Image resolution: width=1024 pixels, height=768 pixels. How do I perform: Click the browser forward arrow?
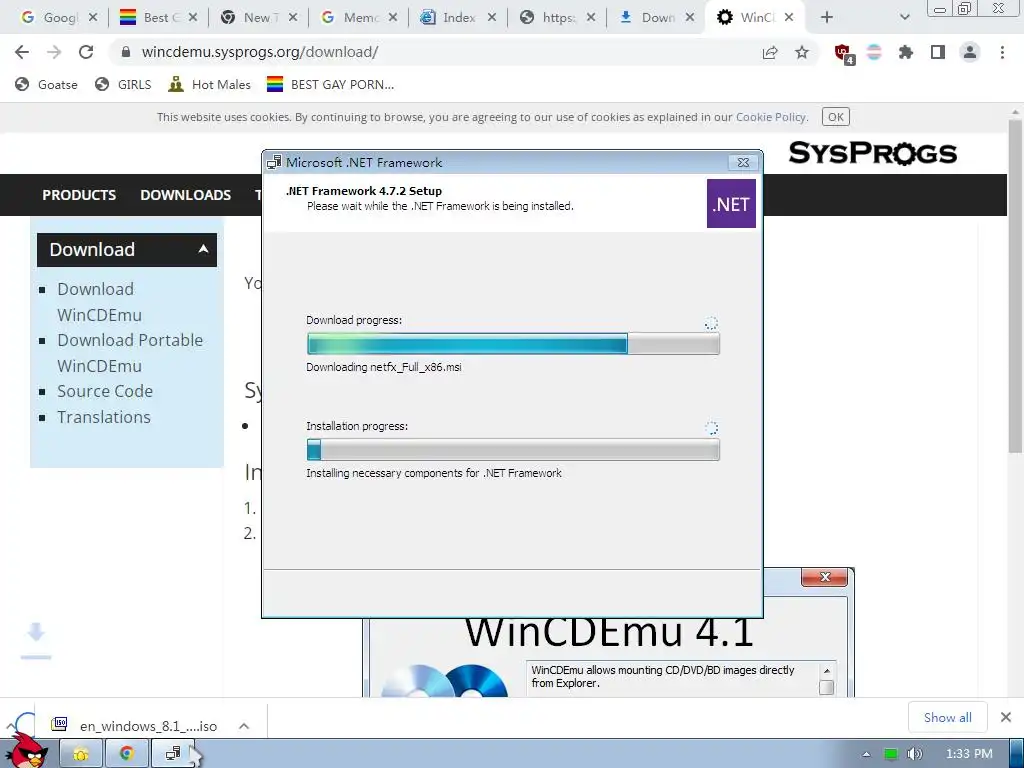point(54,52)
